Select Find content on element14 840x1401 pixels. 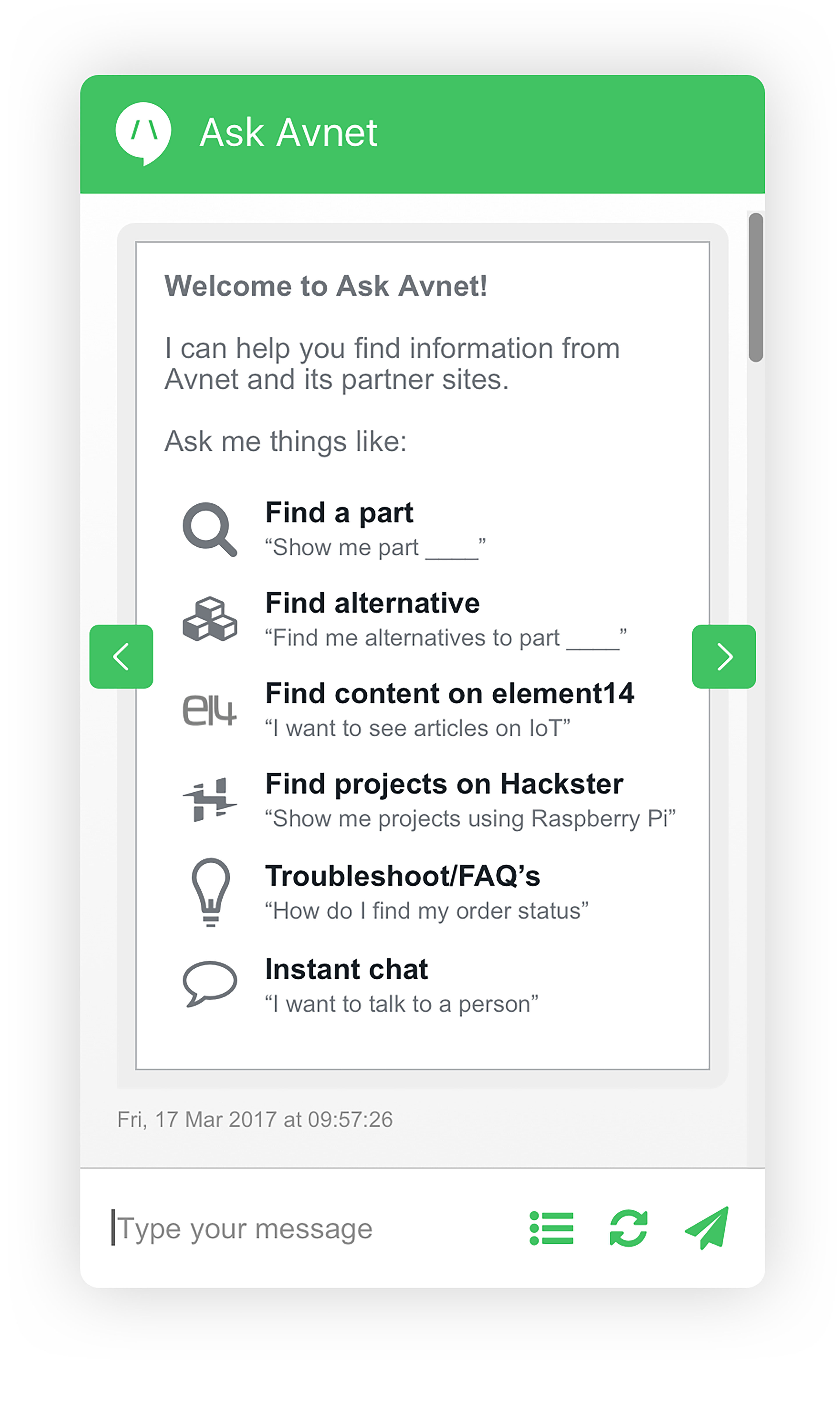pyautogui.click(x=449, y=694)
